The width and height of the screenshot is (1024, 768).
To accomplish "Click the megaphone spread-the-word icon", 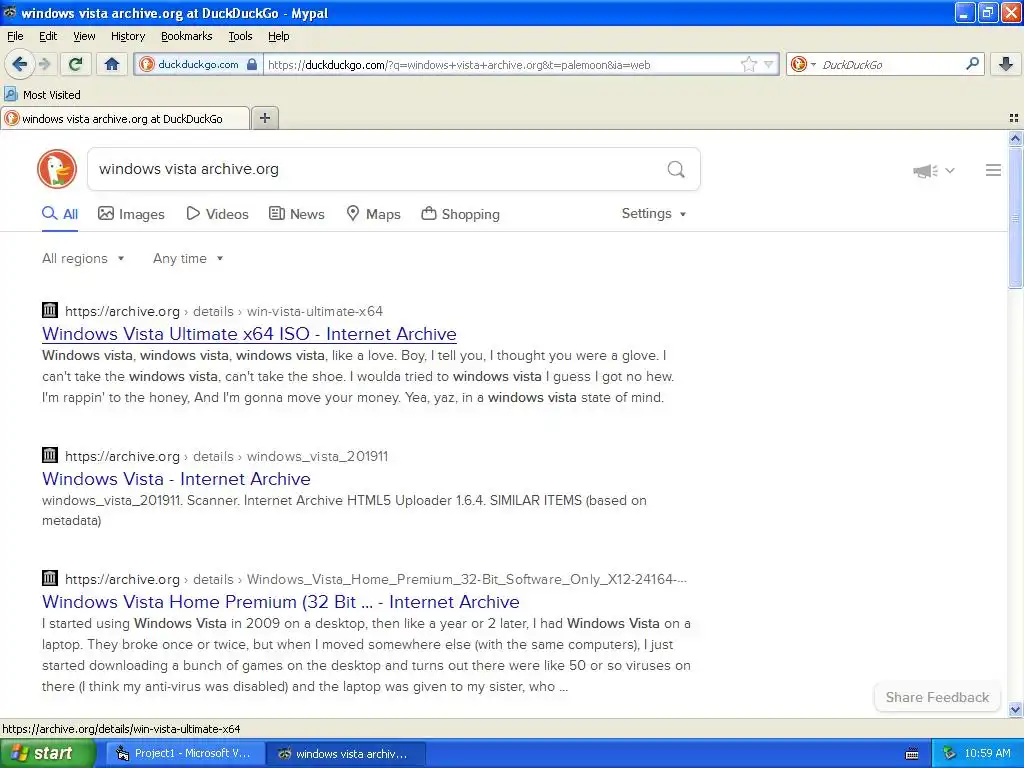I will 925,171.
